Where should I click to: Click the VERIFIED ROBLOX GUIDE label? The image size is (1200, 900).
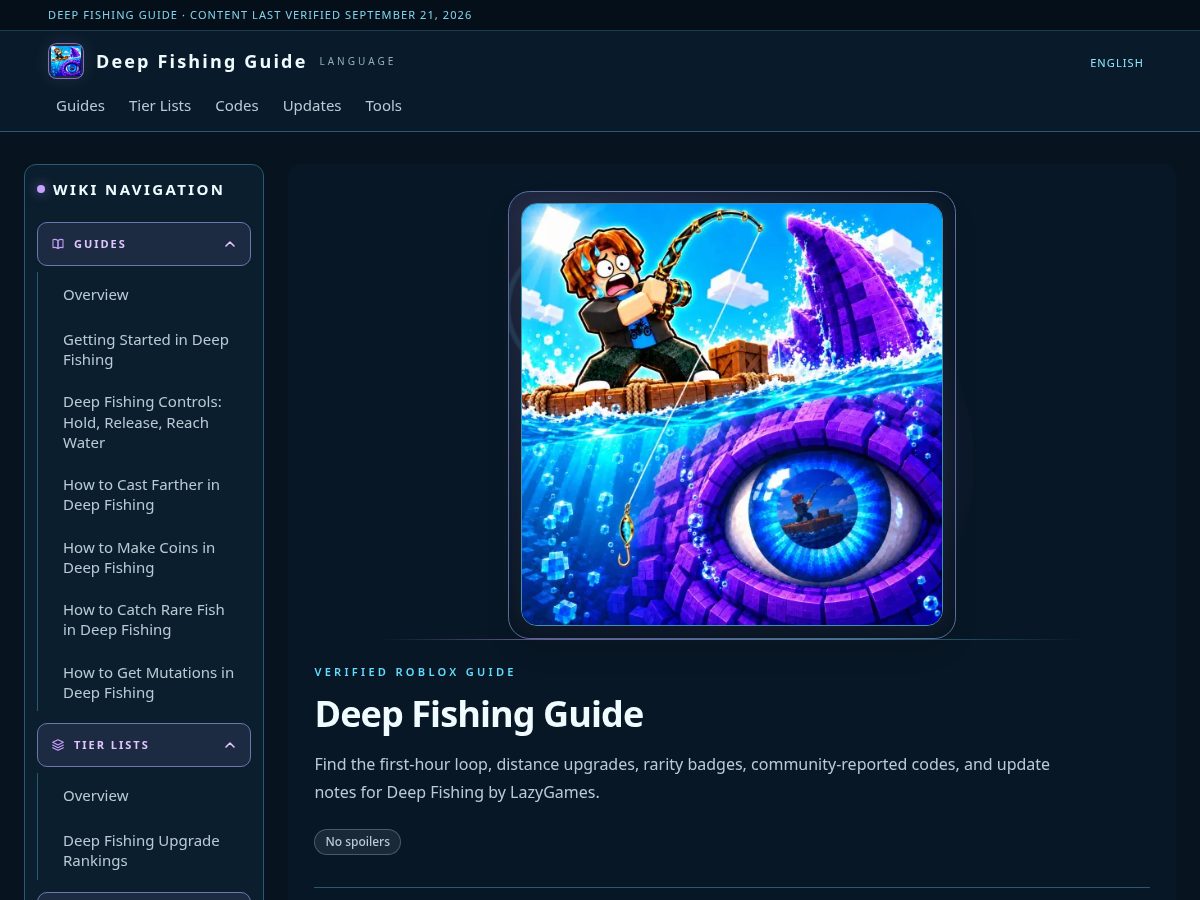click(415, 672)
